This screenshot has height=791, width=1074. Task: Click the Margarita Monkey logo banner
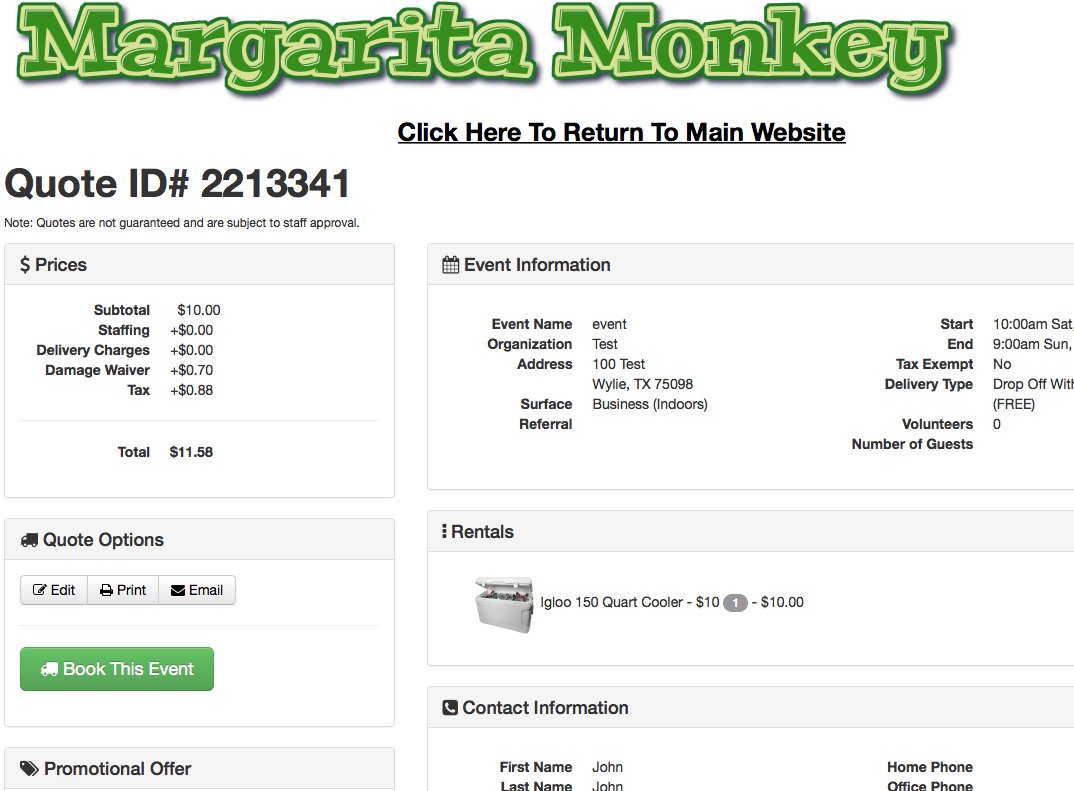[483, 48]
